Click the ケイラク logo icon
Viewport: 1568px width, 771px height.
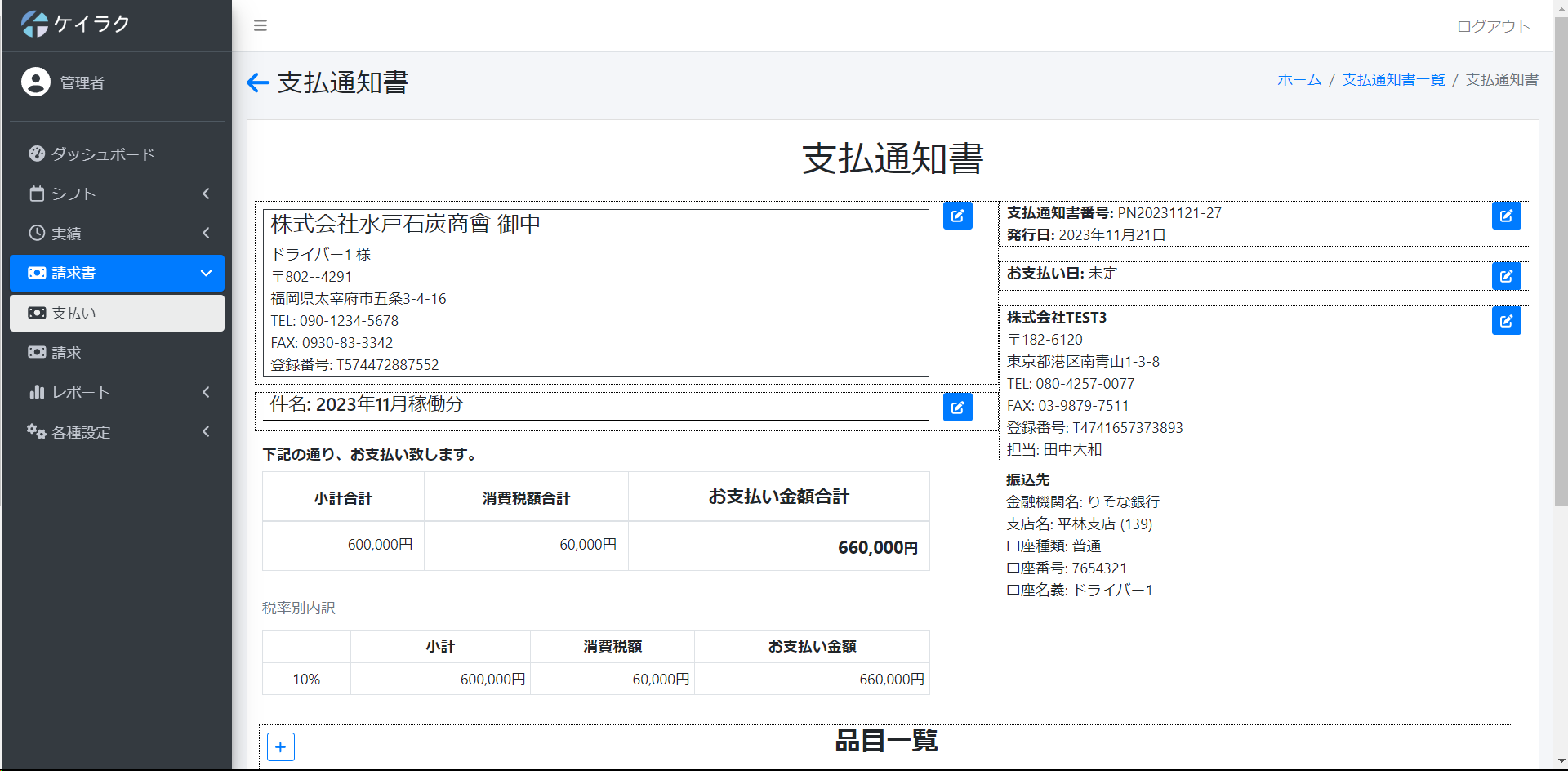(34, 24)
